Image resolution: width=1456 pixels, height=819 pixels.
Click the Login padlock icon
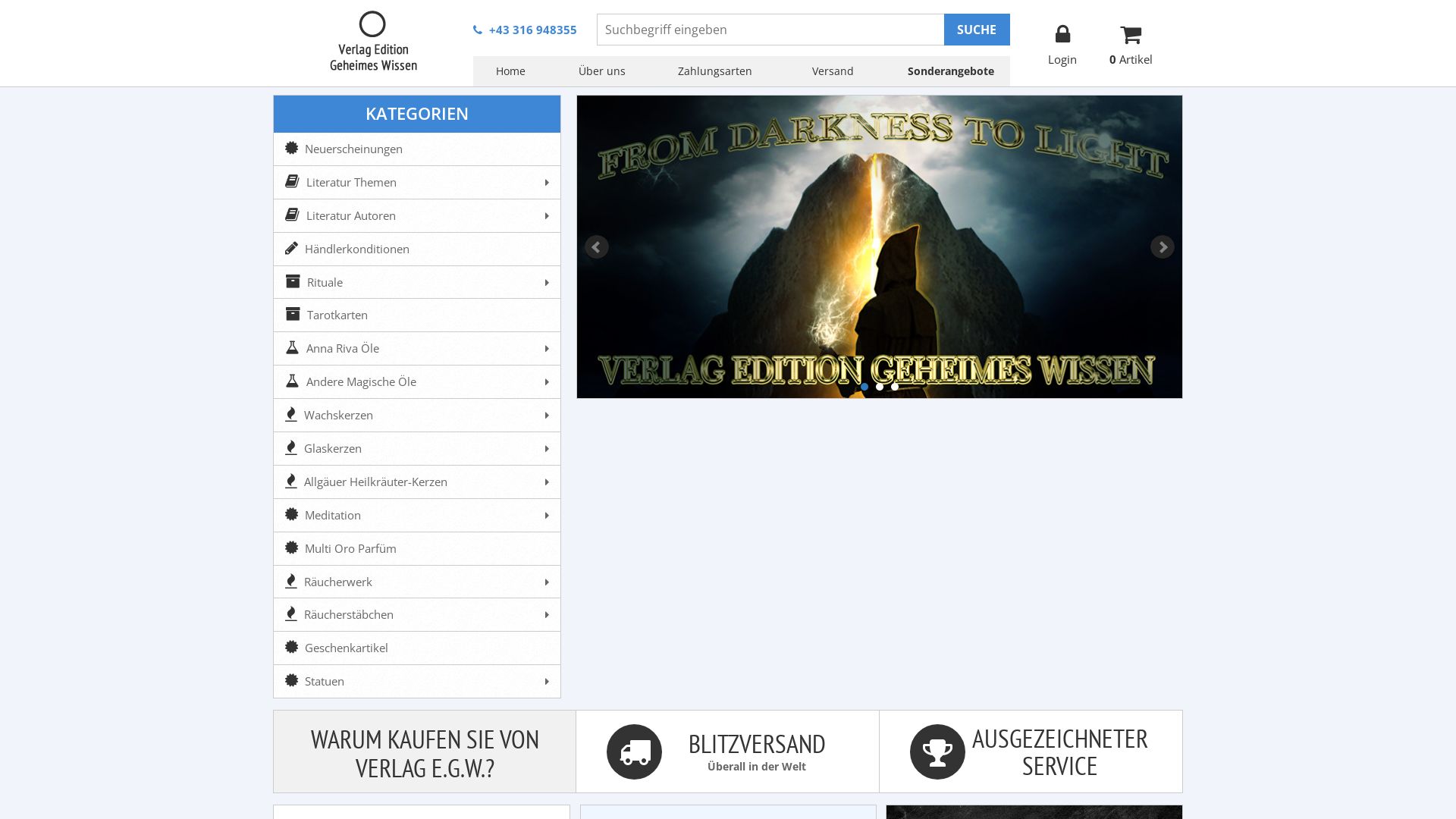pos(1062,34)
